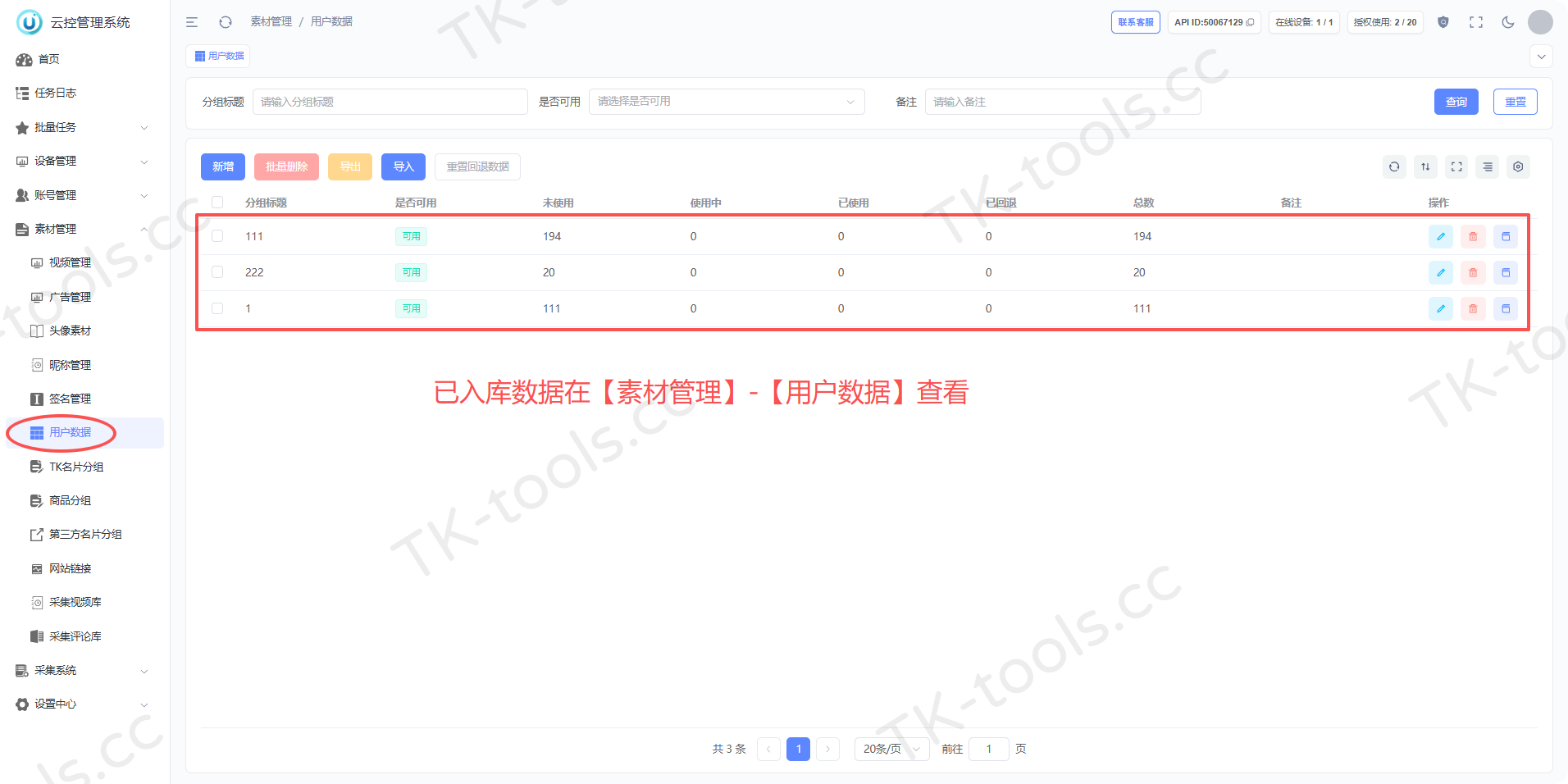Click the page jump input box

point(989,749)
